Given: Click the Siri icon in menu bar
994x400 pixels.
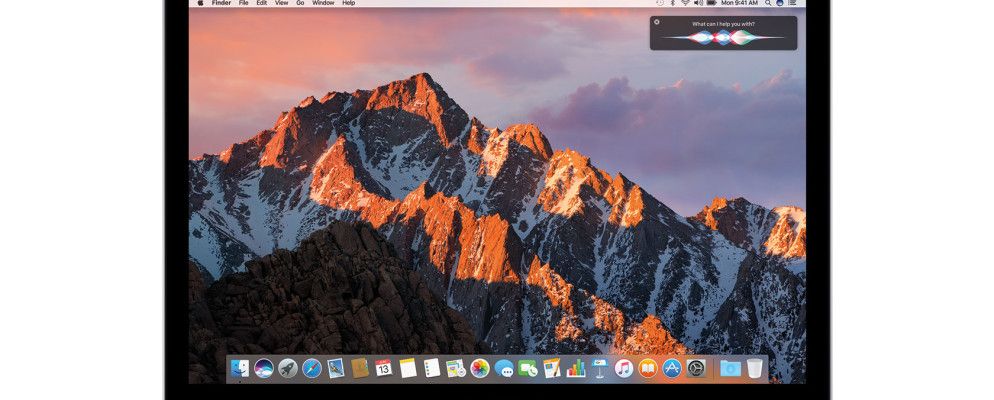Looking at the screenshot, I should pyautogui.click(x=782, y=3).
